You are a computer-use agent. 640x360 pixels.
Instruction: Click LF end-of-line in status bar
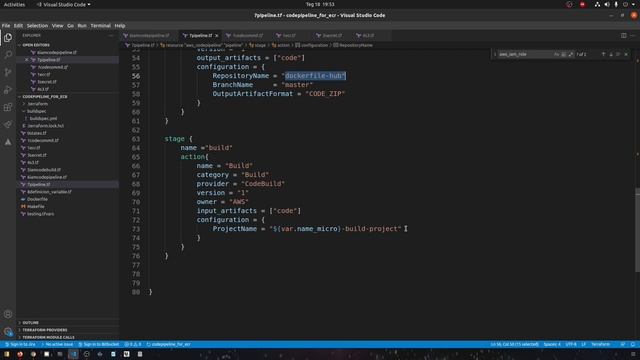(x=584, y=344)
